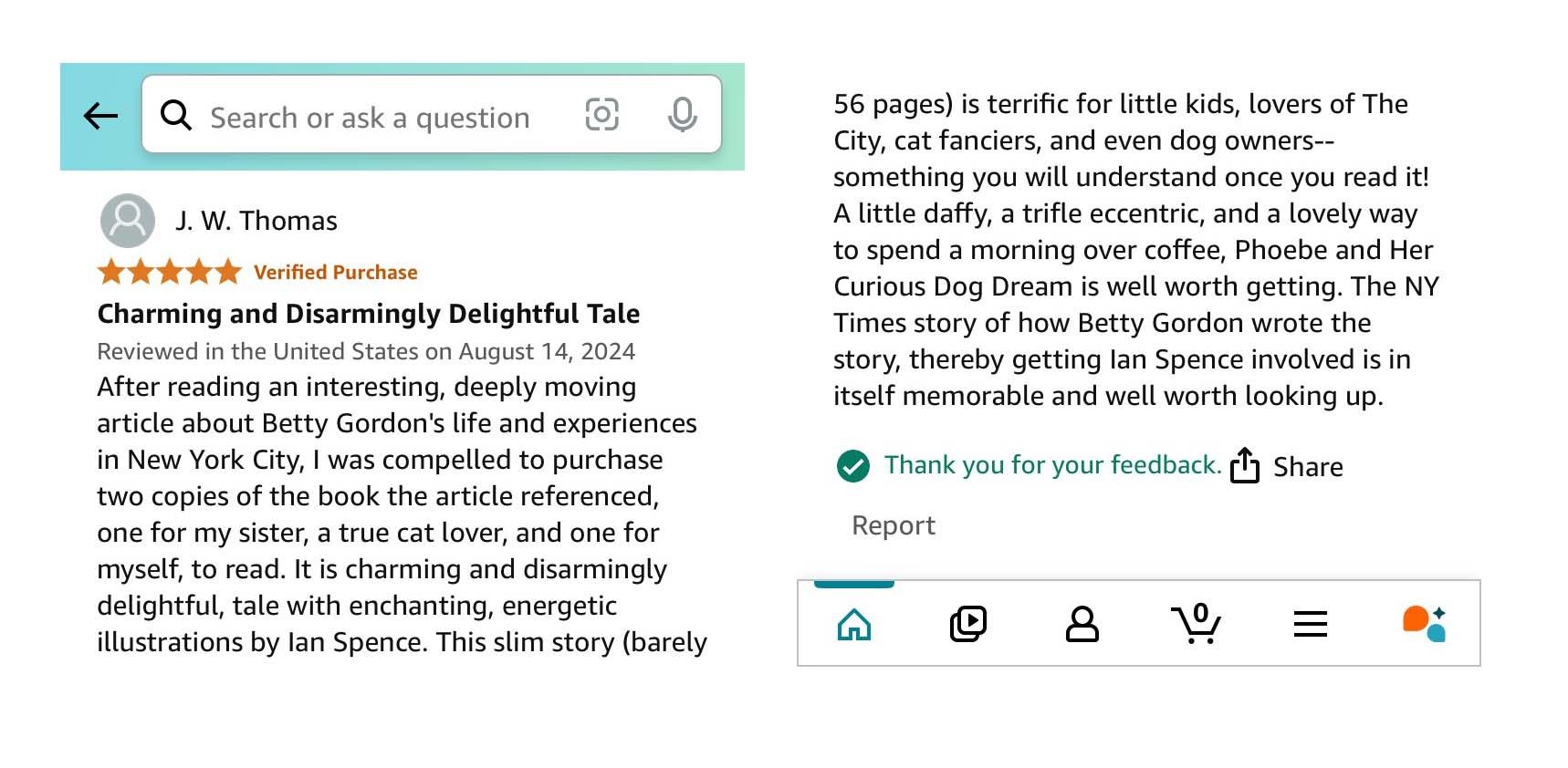
Task: Open the hamburger menu in bottom bar
Action: pos(1311,624)
